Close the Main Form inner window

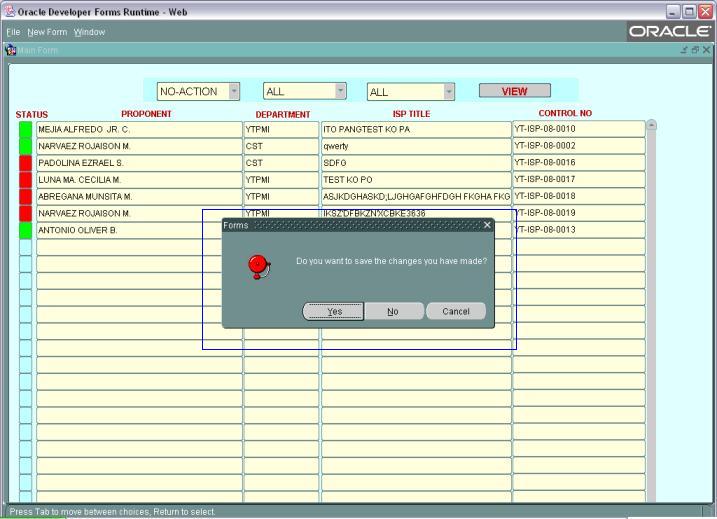coord(706,50)
